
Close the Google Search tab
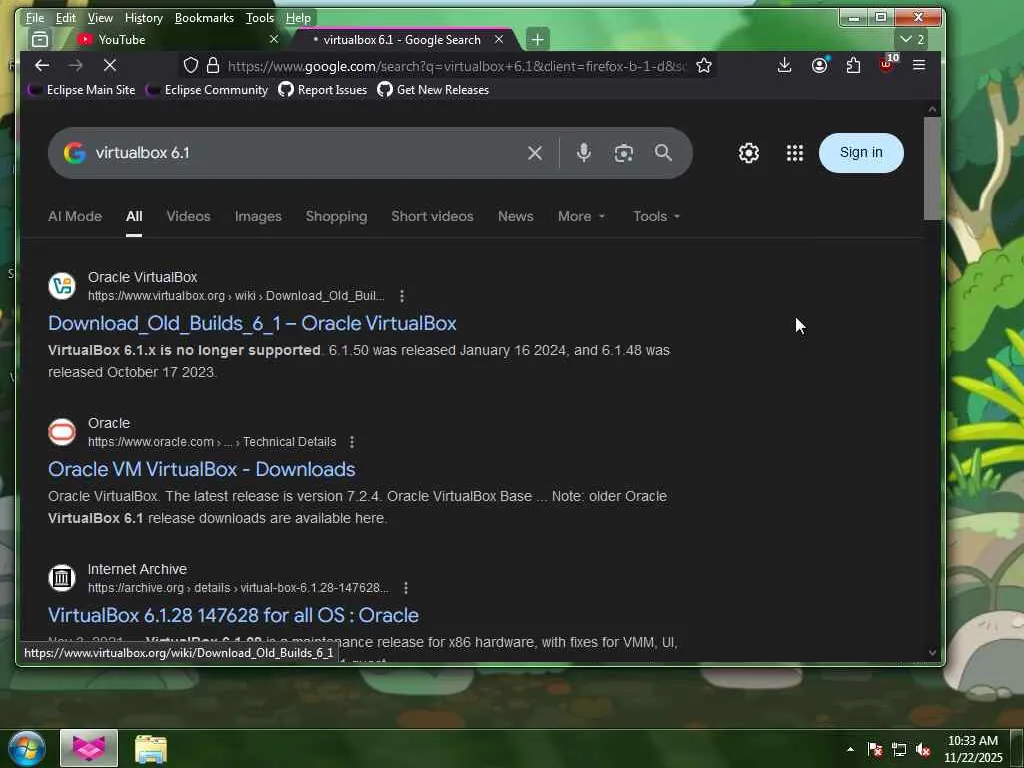pos(499,39)
